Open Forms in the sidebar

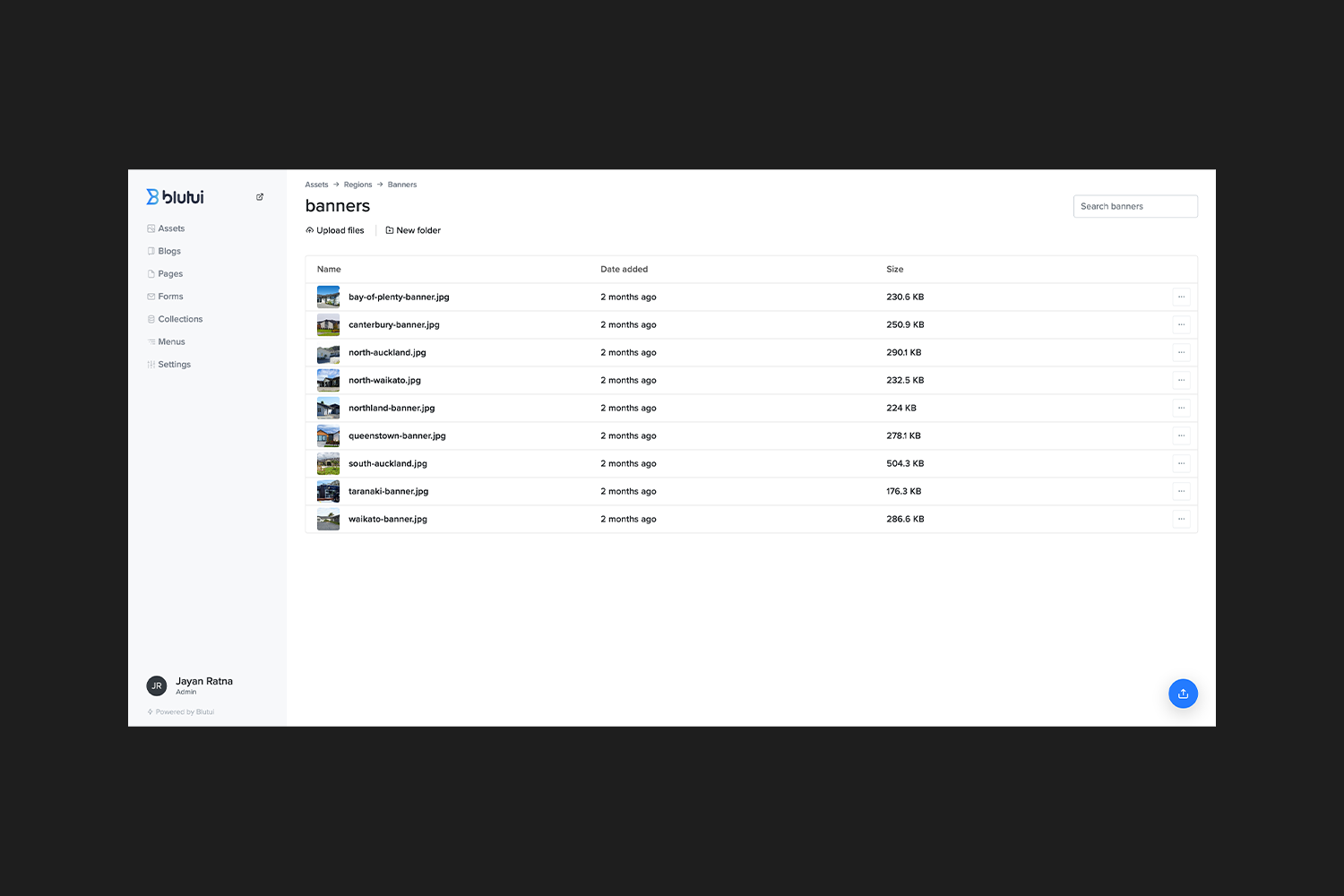[165, 297]
